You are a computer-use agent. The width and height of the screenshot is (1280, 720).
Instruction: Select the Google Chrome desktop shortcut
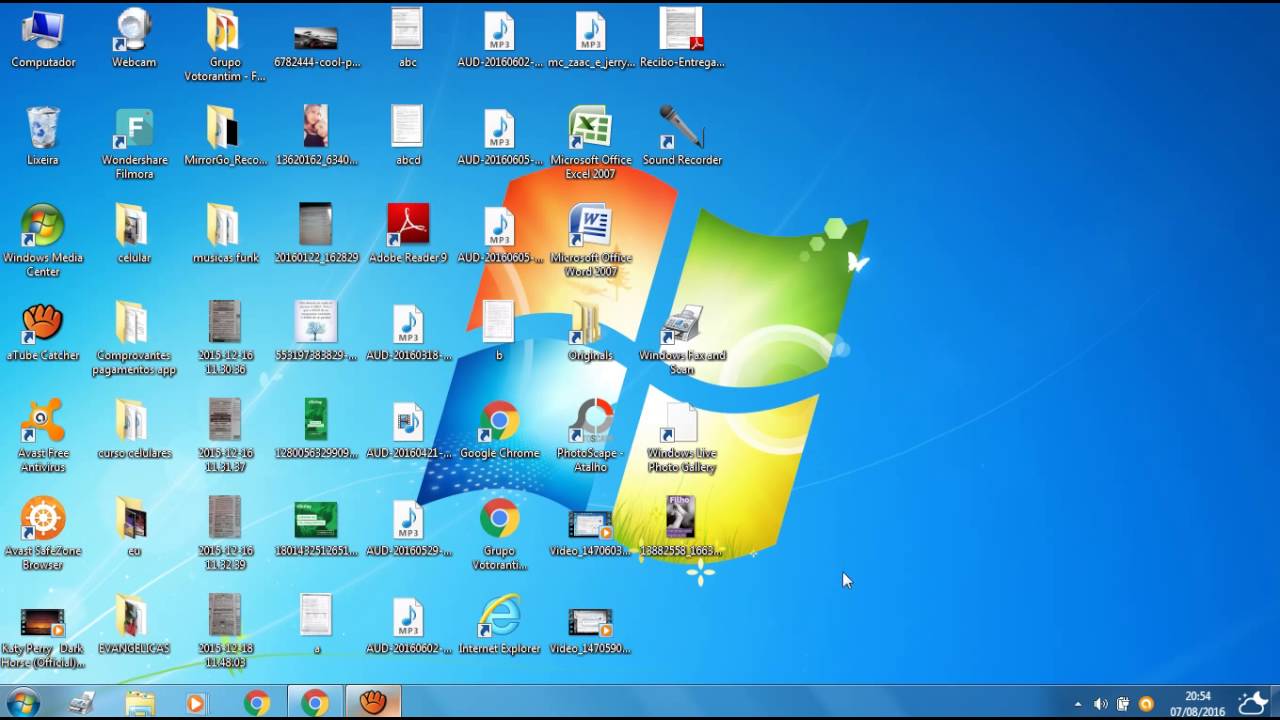(499, 429)
